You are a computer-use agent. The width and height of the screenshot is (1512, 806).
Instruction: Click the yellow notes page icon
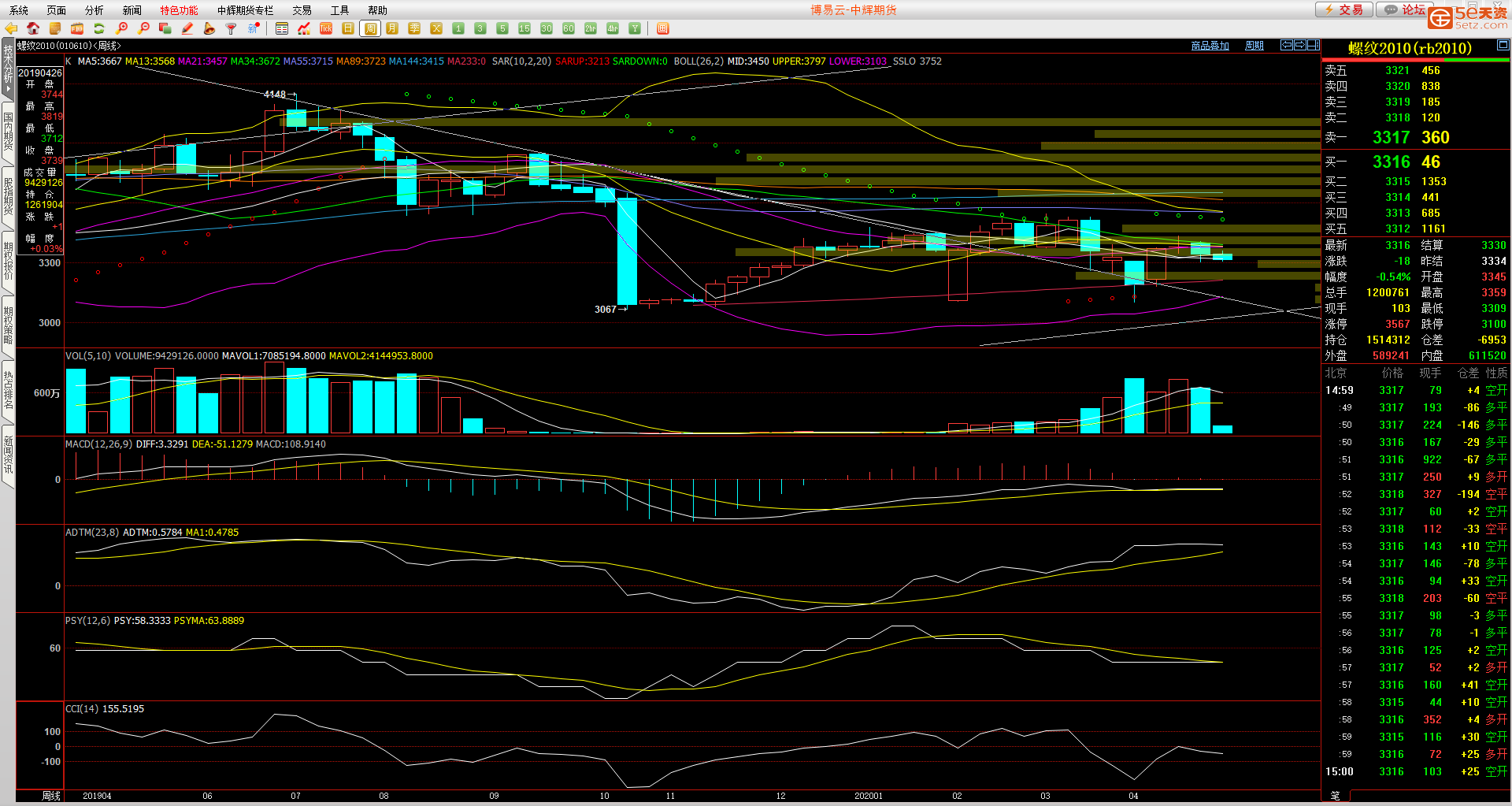[55, 28]
